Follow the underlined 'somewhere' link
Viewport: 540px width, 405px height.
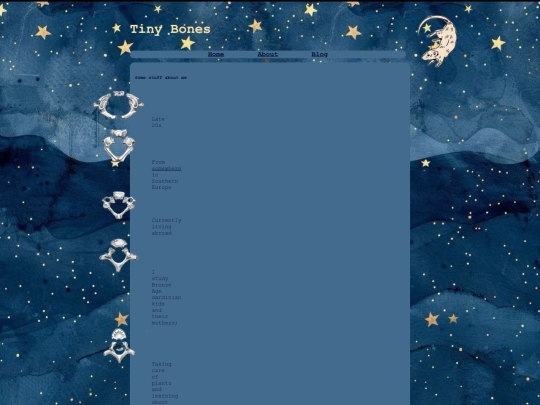click(x=166, y=168)
